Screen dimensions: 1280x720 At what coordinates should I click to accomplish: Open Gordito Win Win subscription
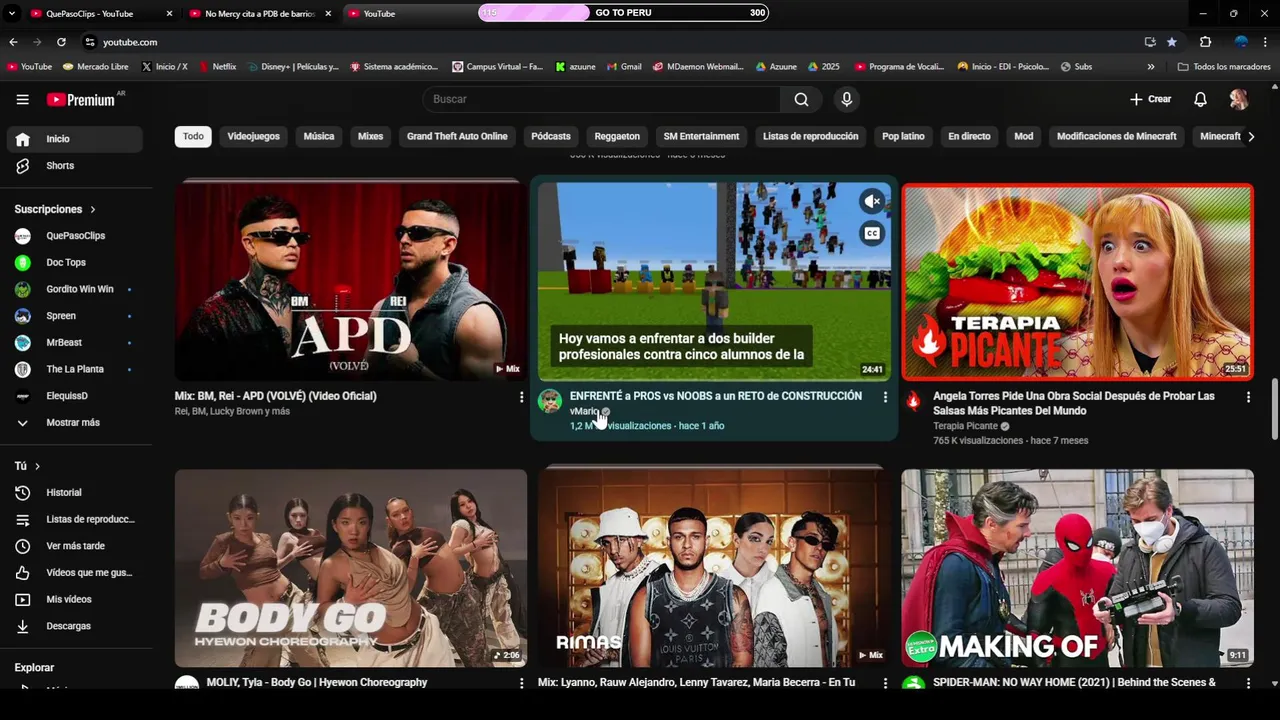click(x=75, y=289)
